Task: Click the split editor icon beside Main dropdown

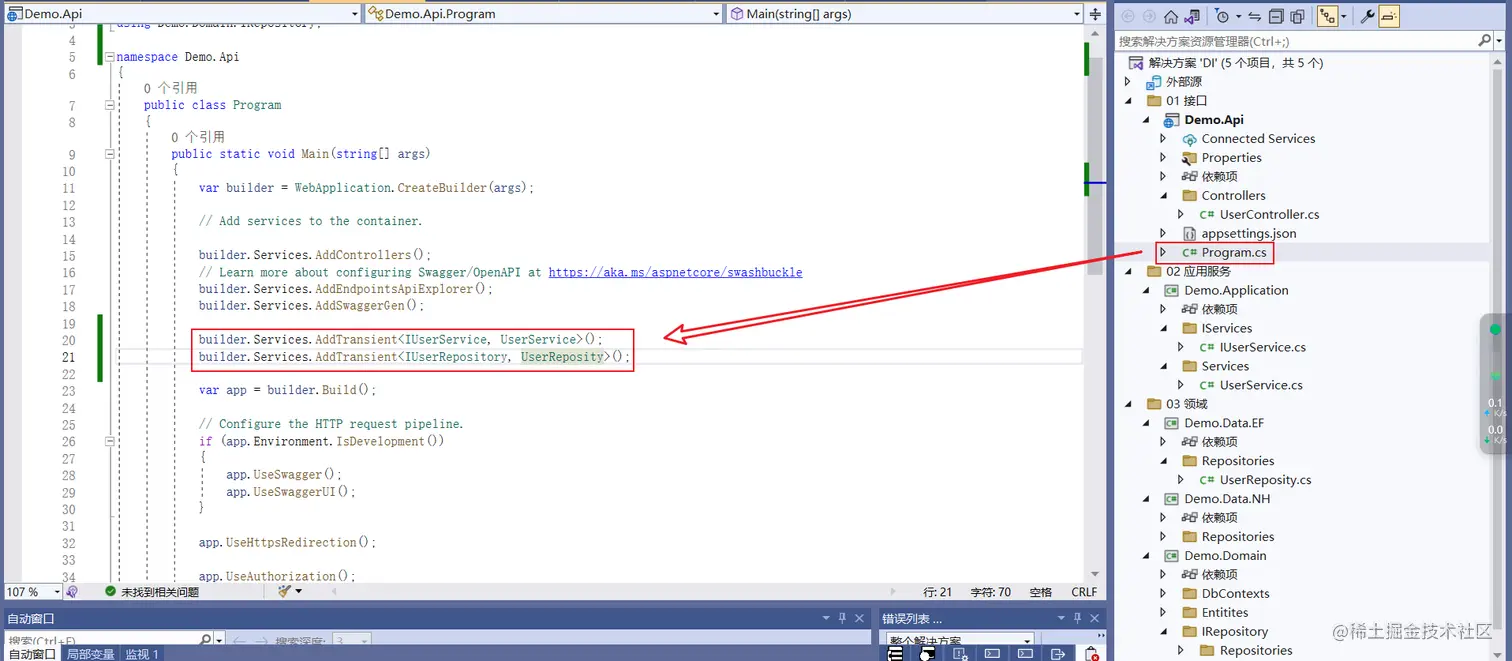Action: coord(1097,14)
